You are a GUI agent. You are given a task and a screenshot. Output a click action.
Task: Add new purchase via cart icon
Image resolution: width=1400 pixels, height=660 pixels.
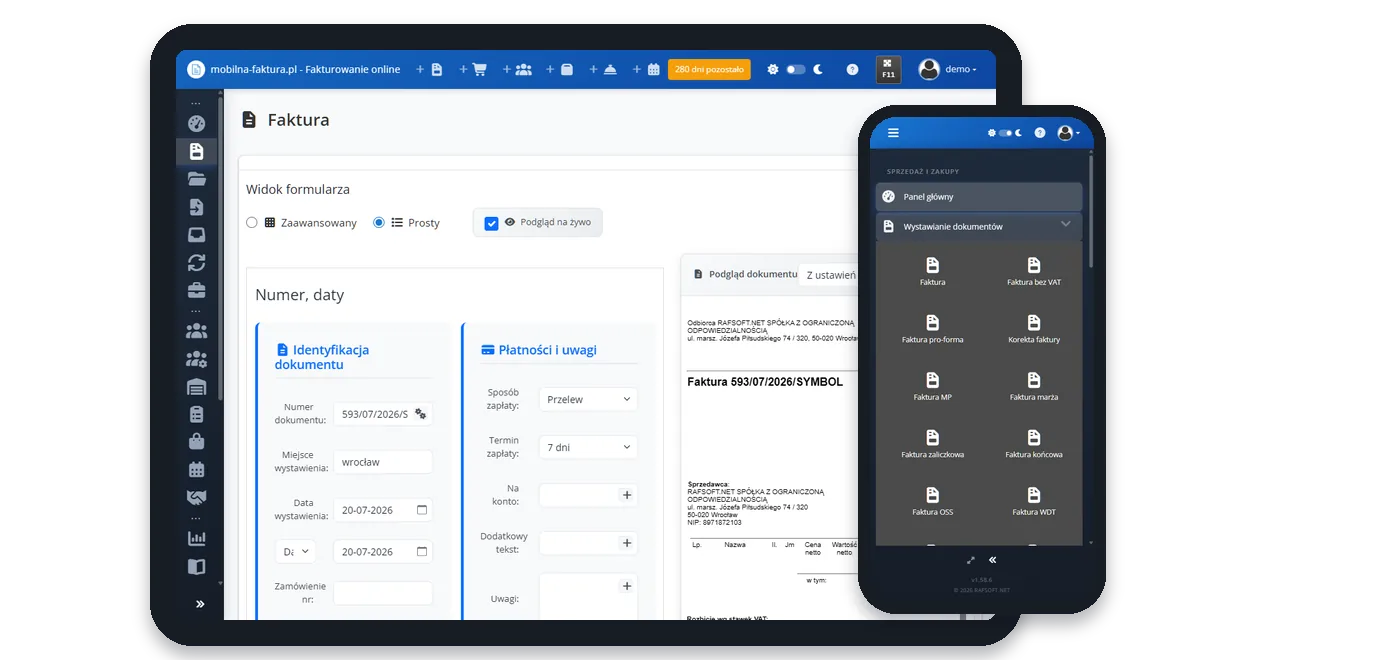pos(473,69)
